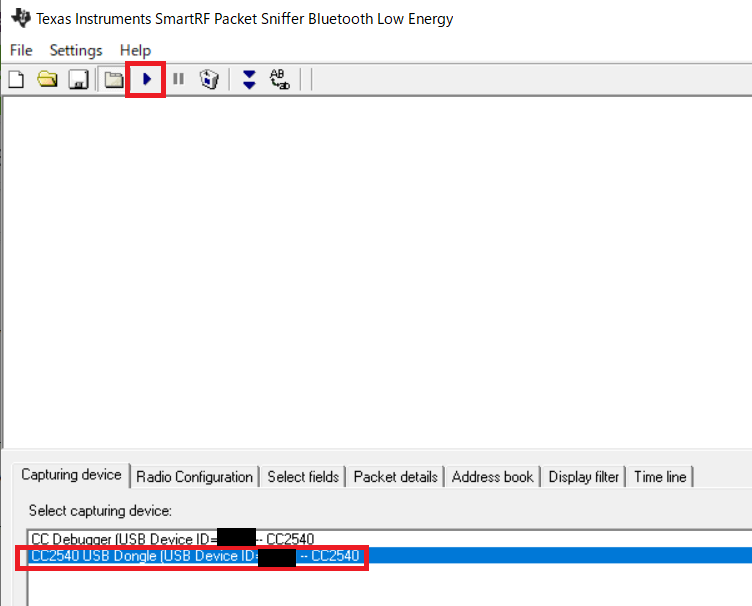Open the Help menu
Viewport: 752px width, 606px height.
135,50
